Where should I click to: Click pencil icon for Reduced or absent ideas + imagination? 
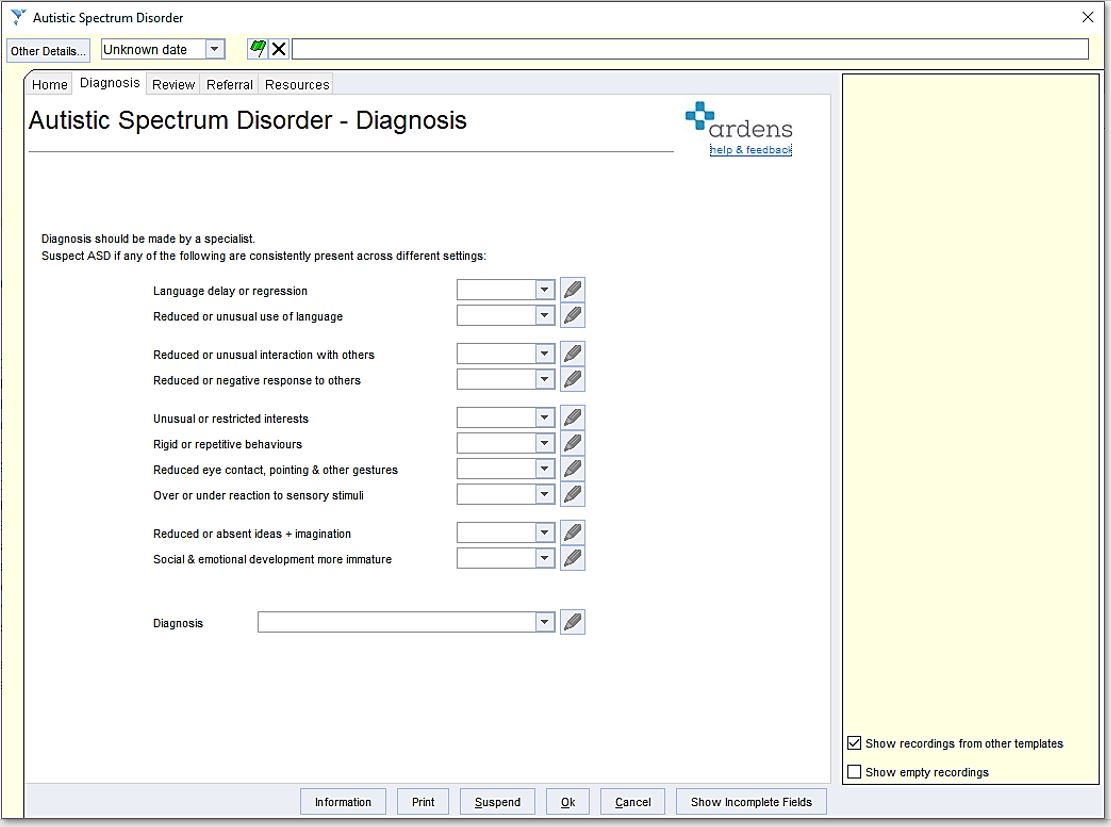tap(573, 532)
